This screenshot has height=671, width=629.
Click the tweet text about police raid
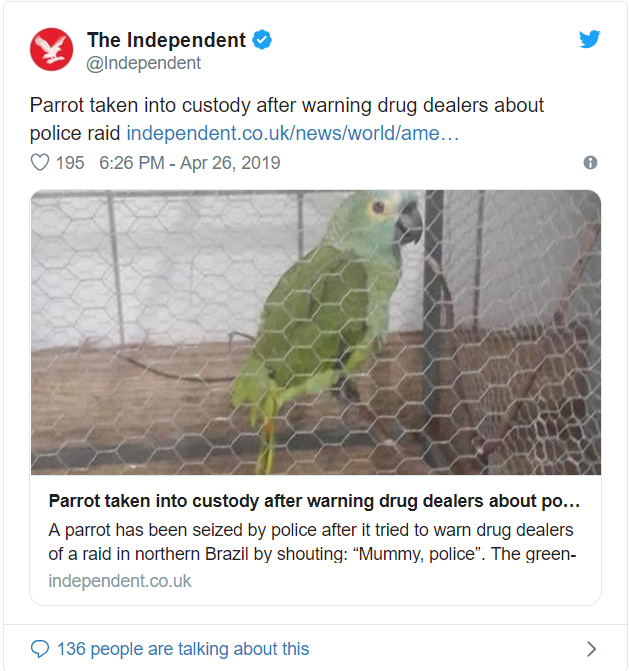[287, 119]
